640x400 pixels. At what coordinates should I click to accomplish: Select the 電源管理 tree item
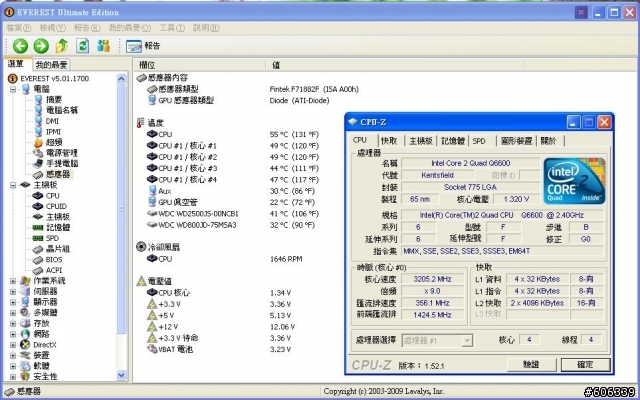[61, 153]
